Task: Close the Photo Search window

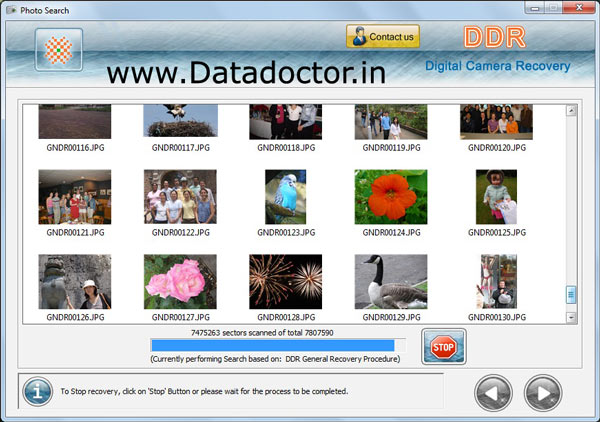Action: [x=579, y=8]
